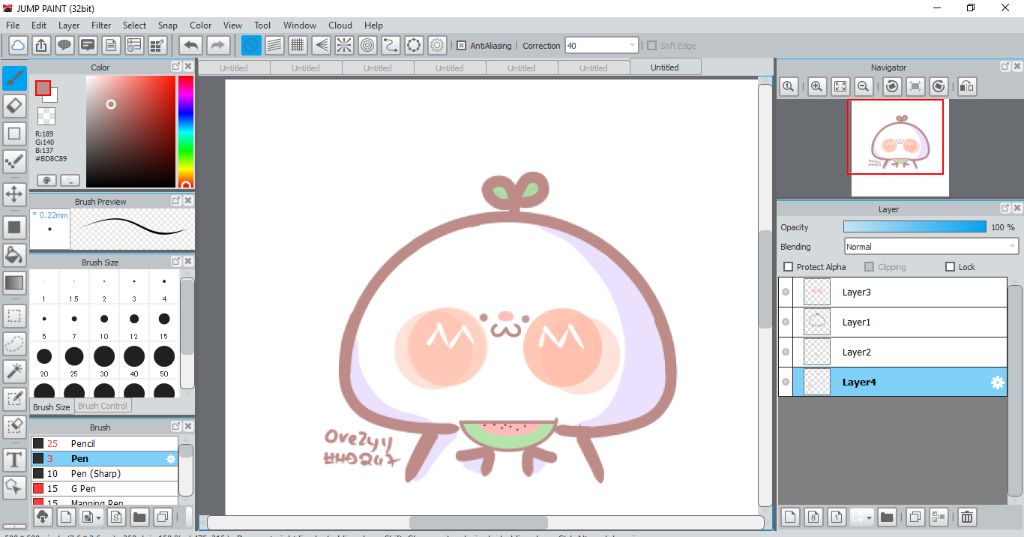Select the Brush tool in left toolbar
Screen dimensions: 1024x537
click(x=14, y=78)
